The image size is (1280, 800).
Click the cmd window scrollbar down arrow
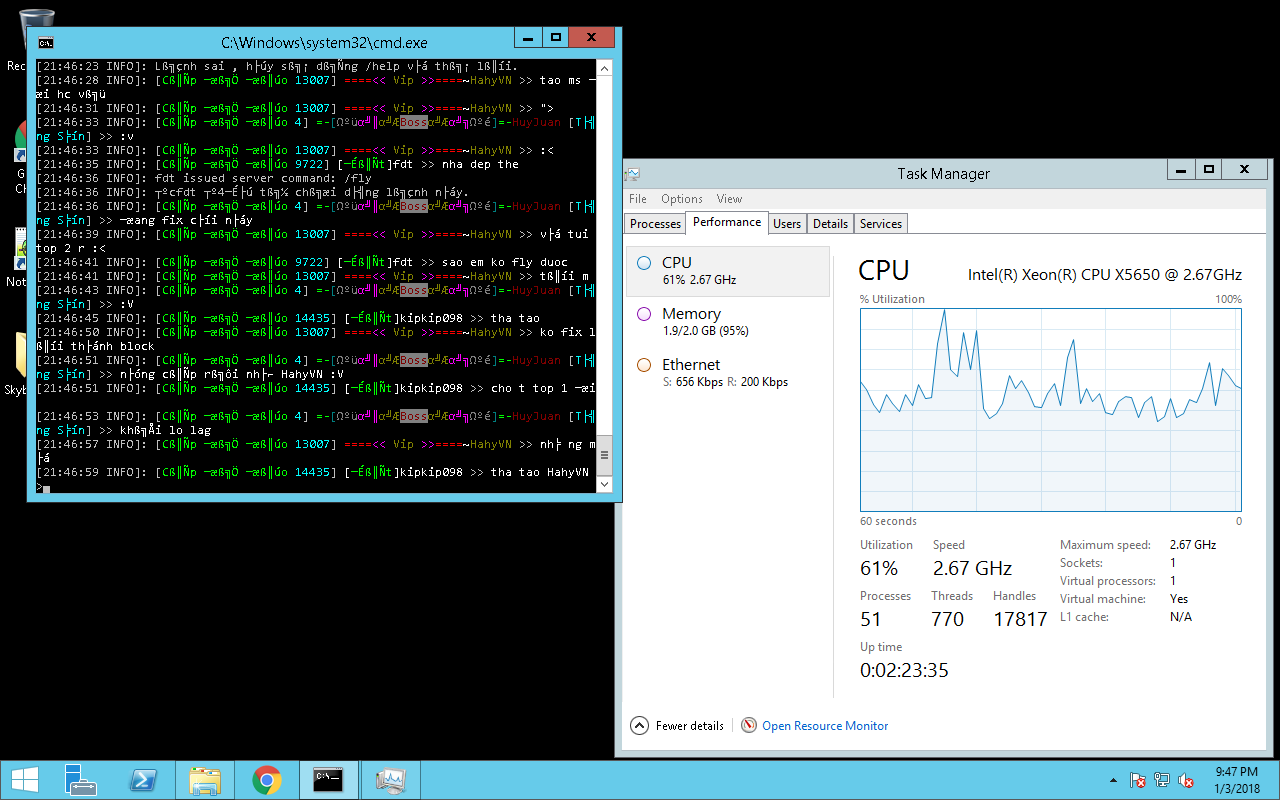604,484
